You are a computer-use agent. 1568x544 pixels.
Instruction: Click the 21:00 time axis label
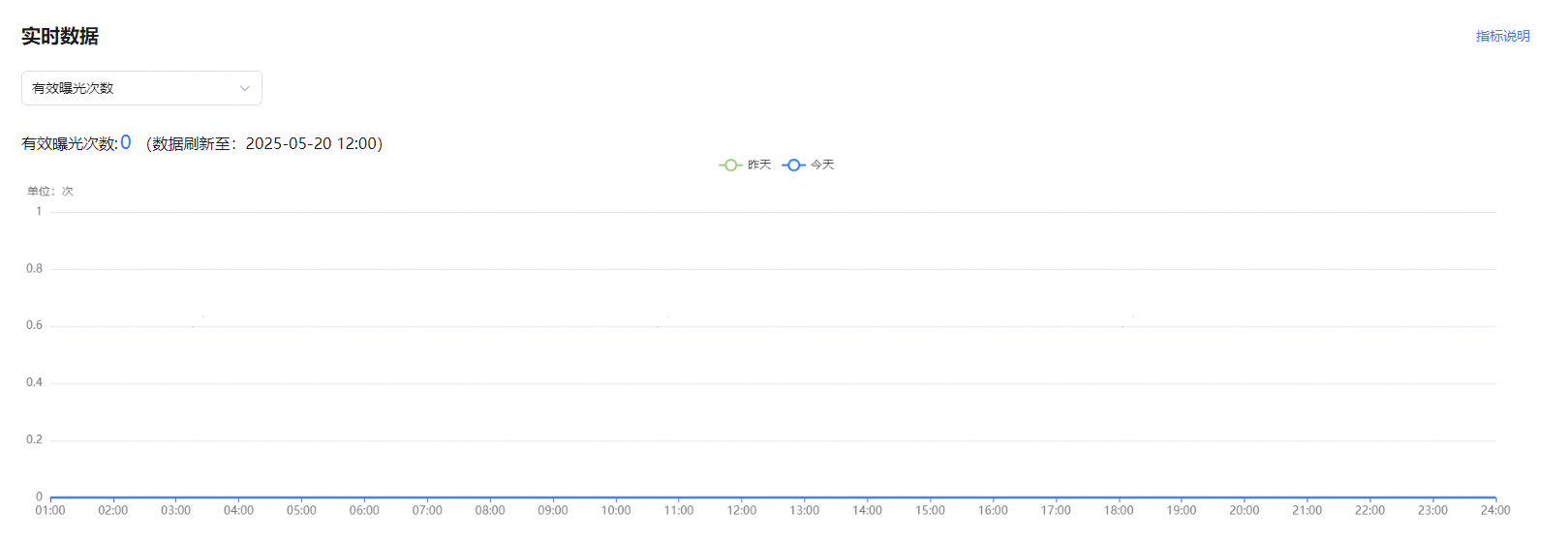[x=1307, y=510]
